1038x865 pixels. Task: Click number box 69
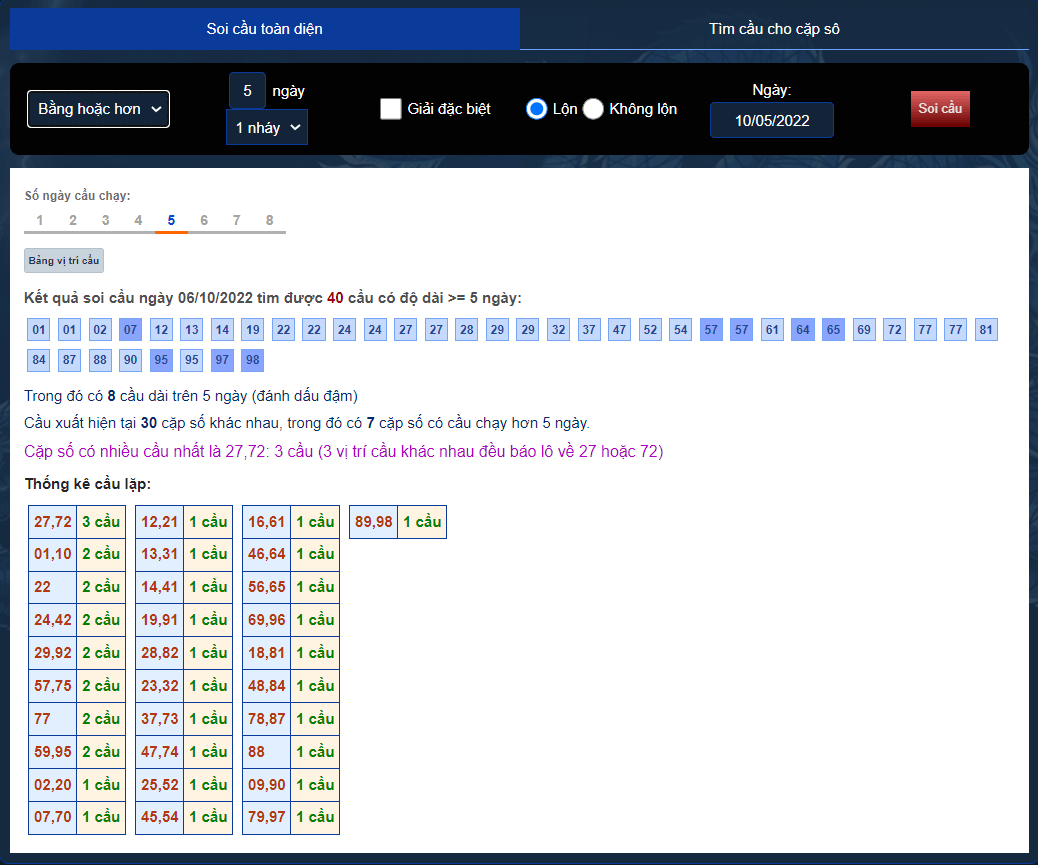(x=864, y=330)
